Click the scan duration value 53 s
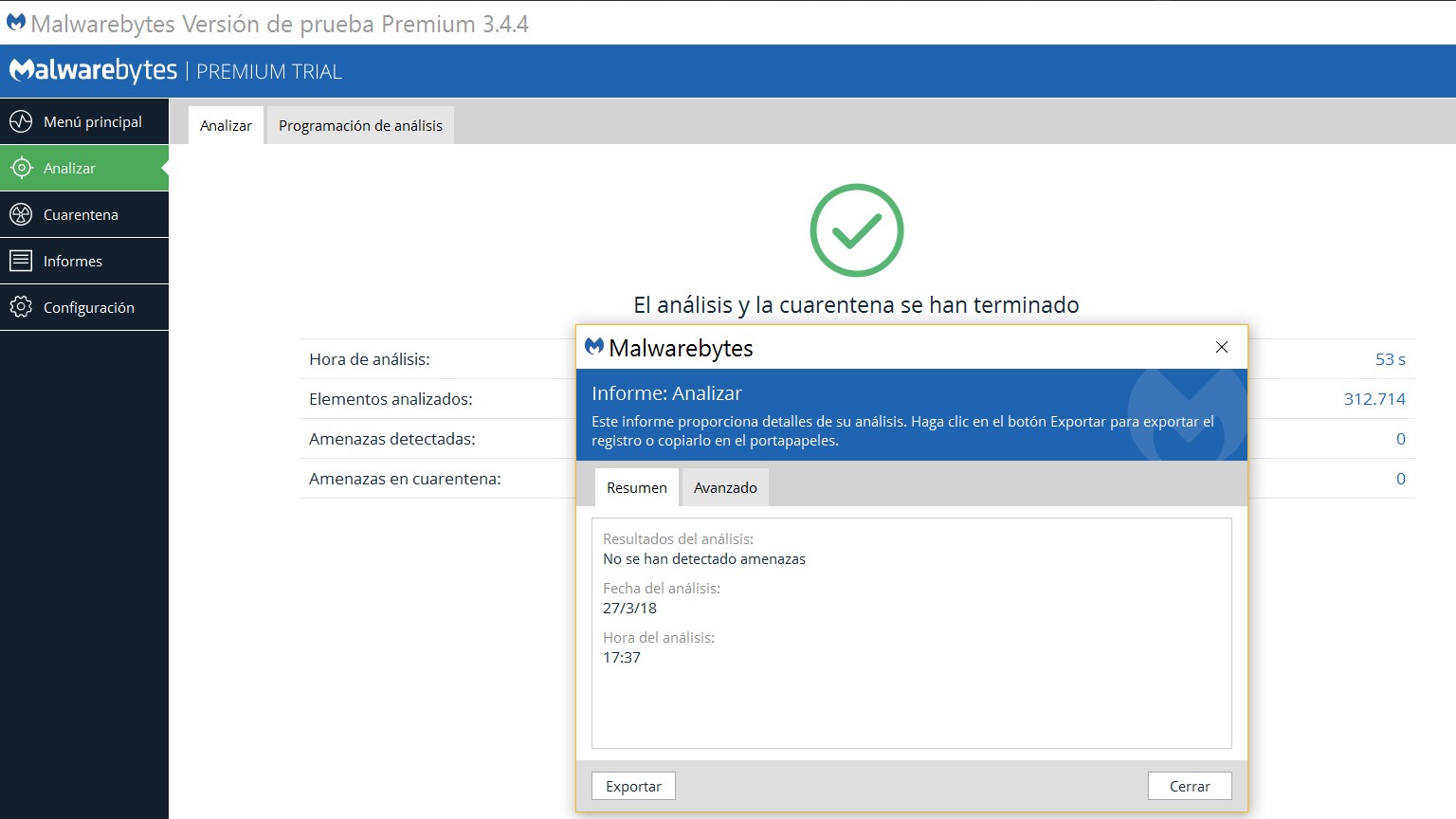The image size is (1456, 819). coord(1391,359)
